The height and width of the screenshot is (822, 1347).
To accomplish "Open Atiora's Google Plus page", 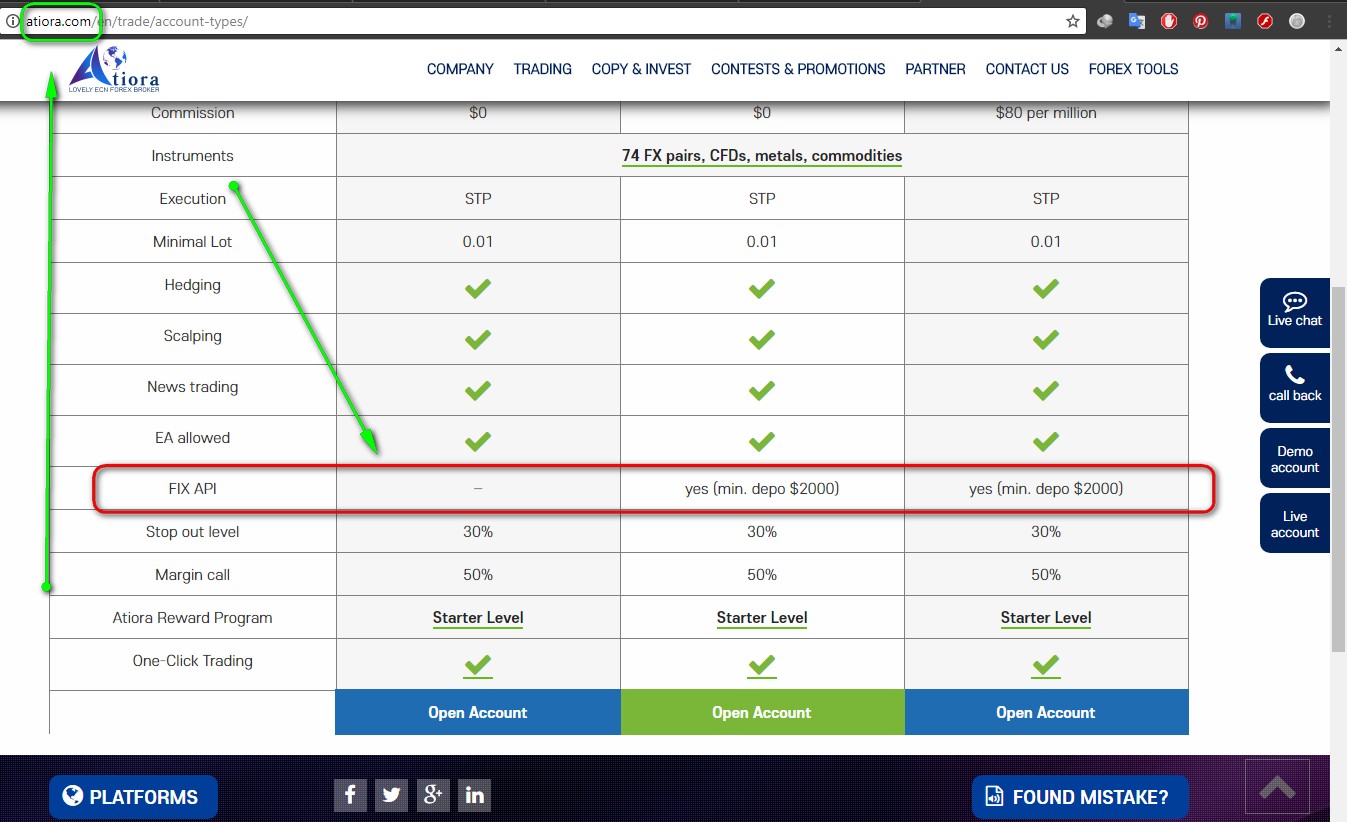I will point(433,795).
